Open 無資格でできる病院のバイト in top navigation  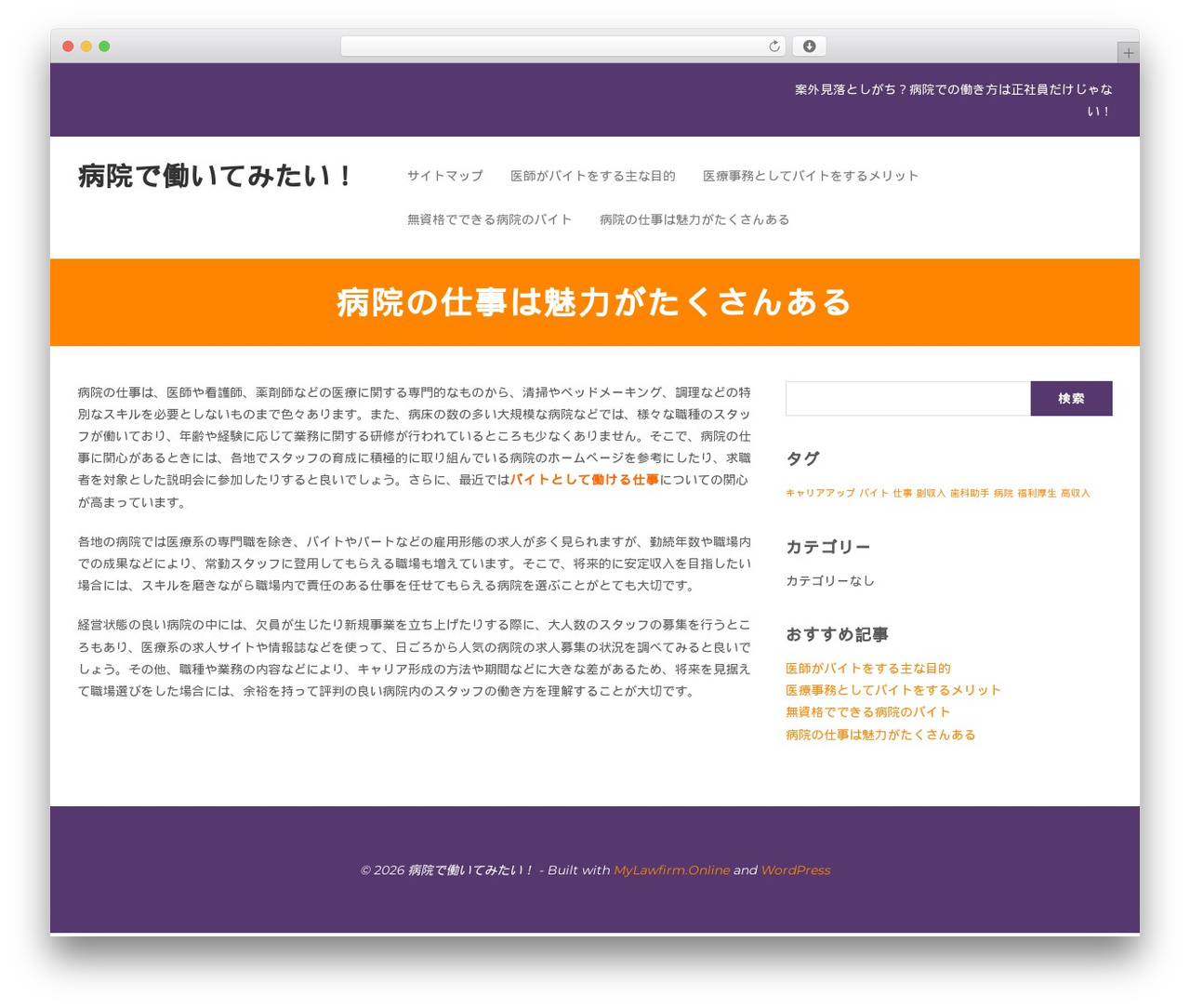point(489,219)
